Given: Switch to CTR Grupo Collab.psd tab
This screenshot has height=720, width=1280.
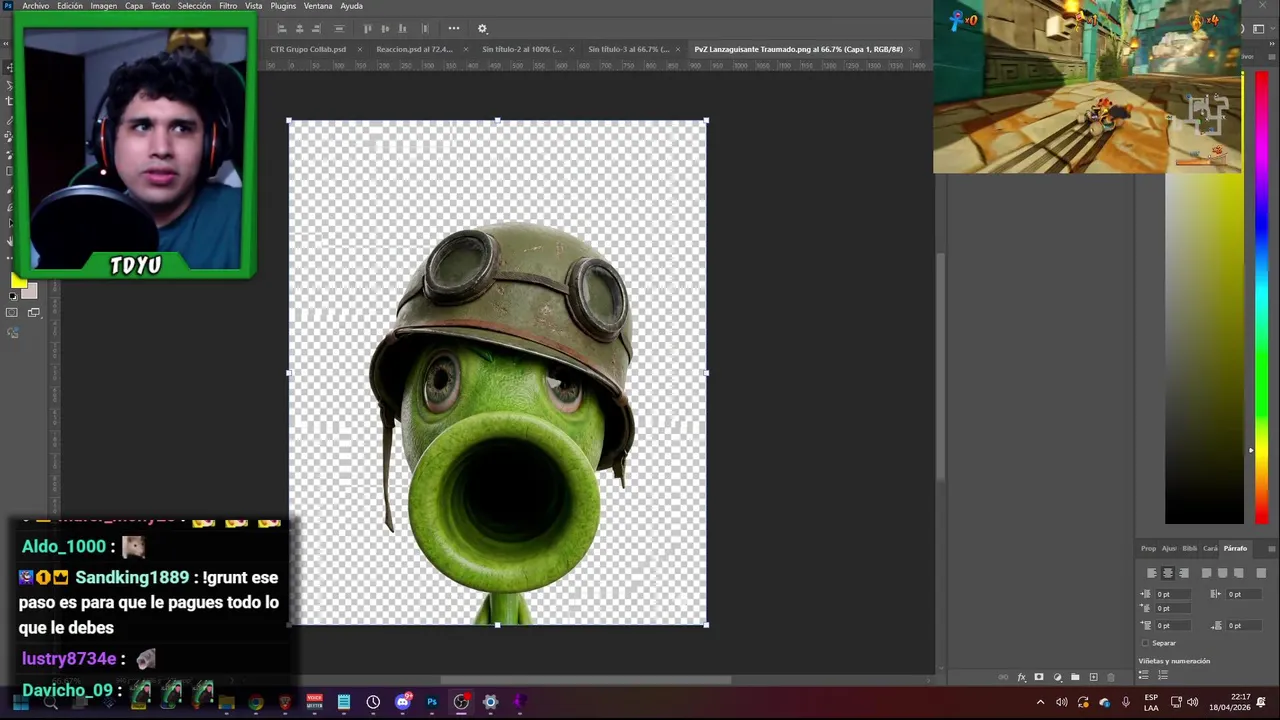Looking at the screenshot, I should point(308,49).
